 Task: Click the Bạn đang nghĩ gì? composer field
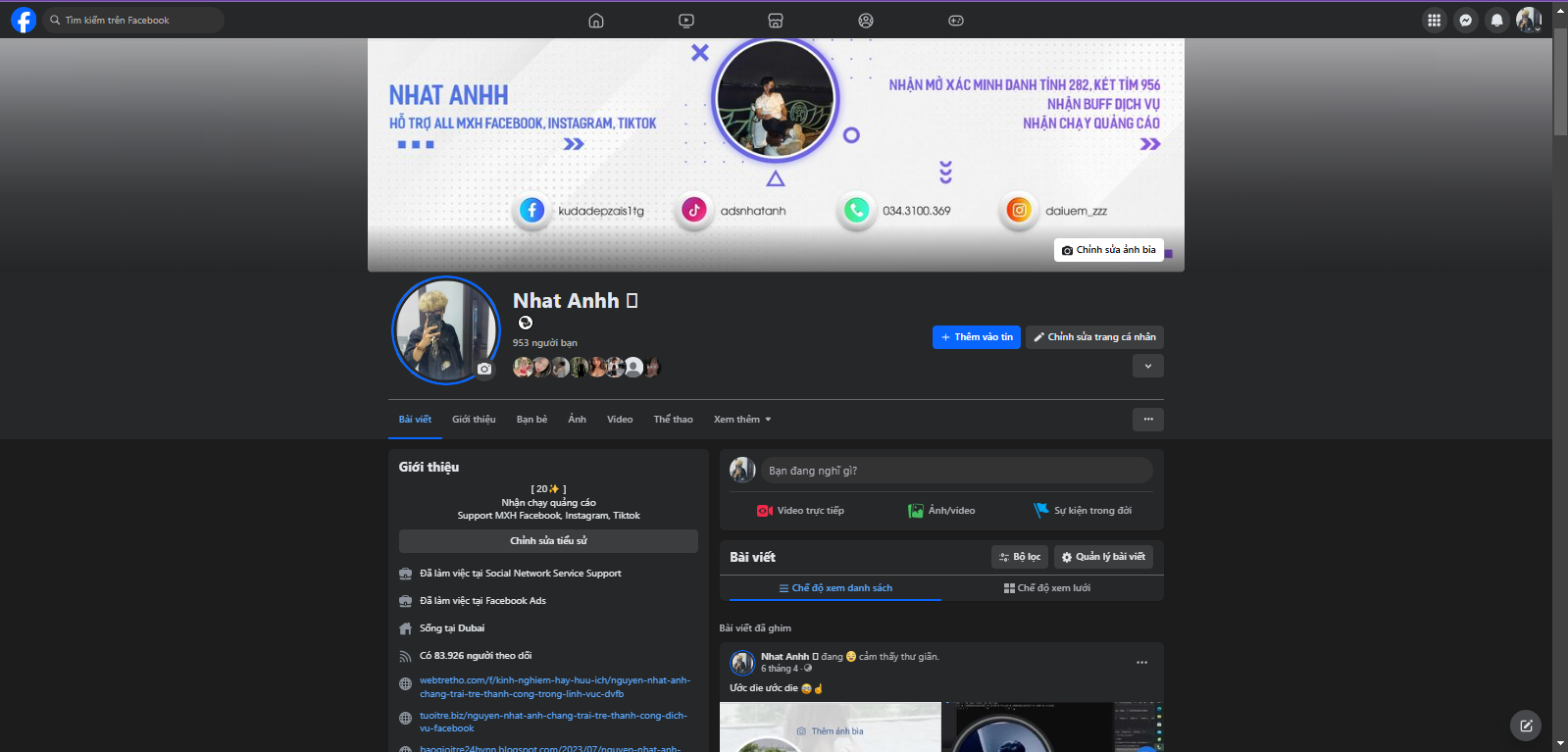[x=957, y=471]
